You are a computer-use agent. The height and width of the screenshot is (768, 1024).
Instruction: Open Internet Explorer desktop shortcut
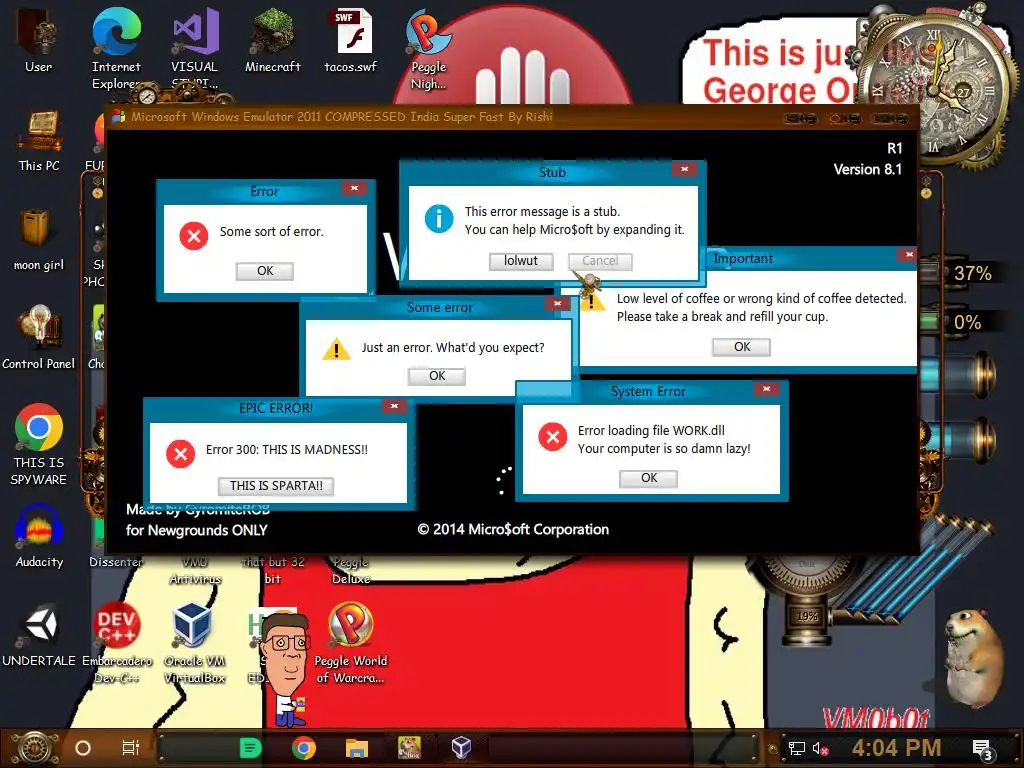[x=116, y=47]
